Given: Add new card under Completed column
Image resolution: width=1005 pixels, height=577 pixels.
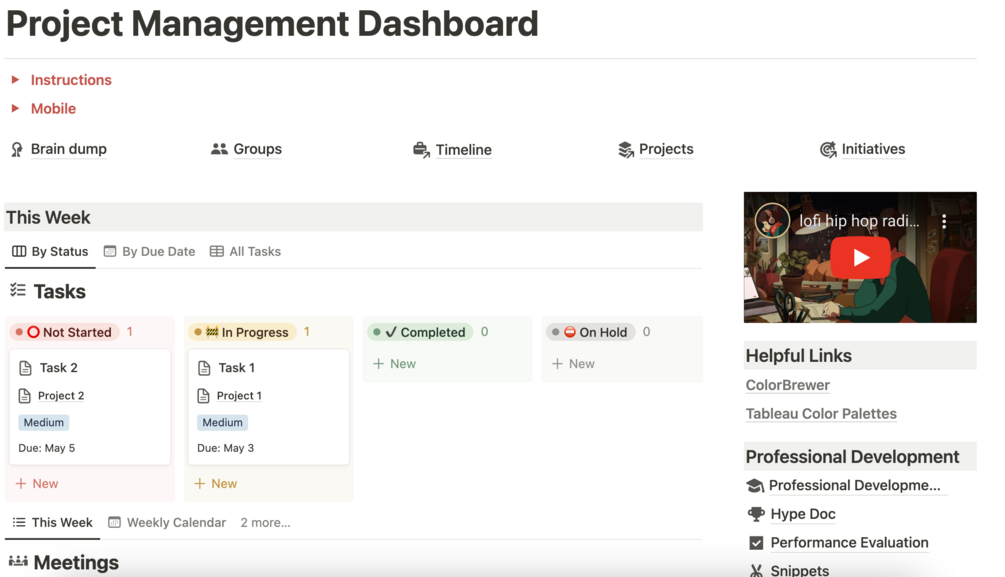Looking at the screenshot, I should pyautogui.click(x=394, y=364).
